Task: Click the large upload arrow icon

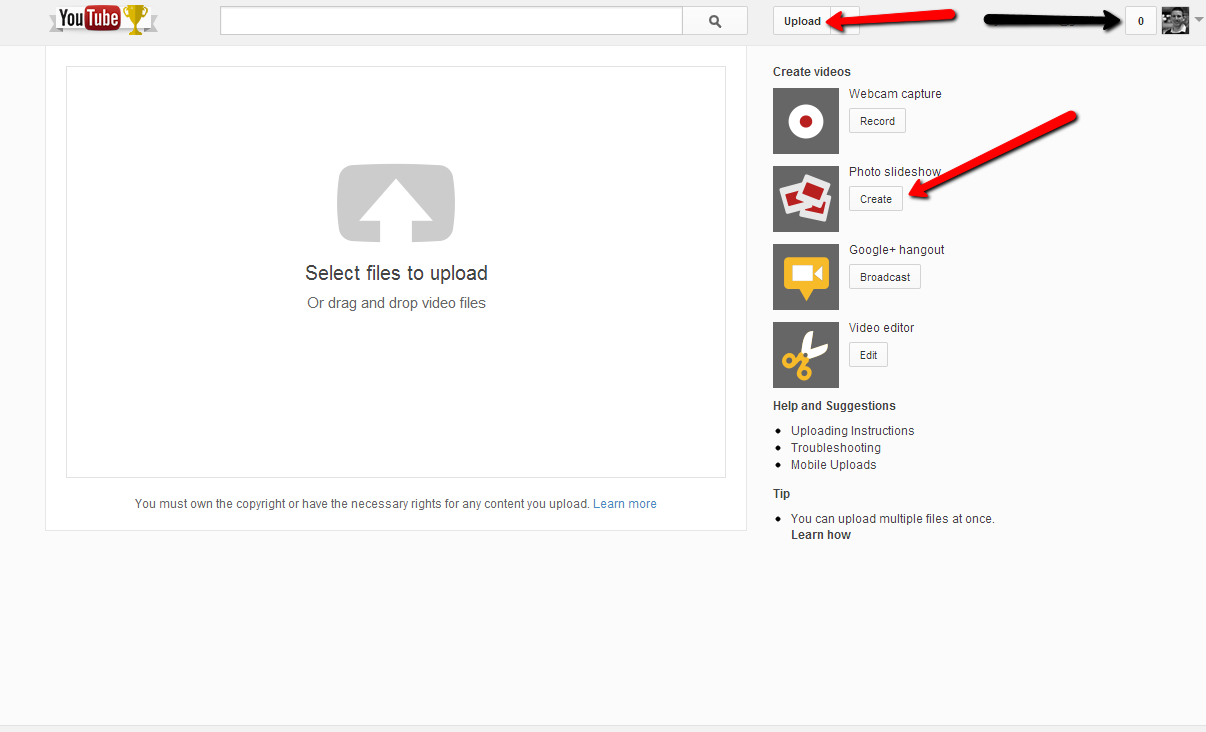Action: (x=396, y=203)
